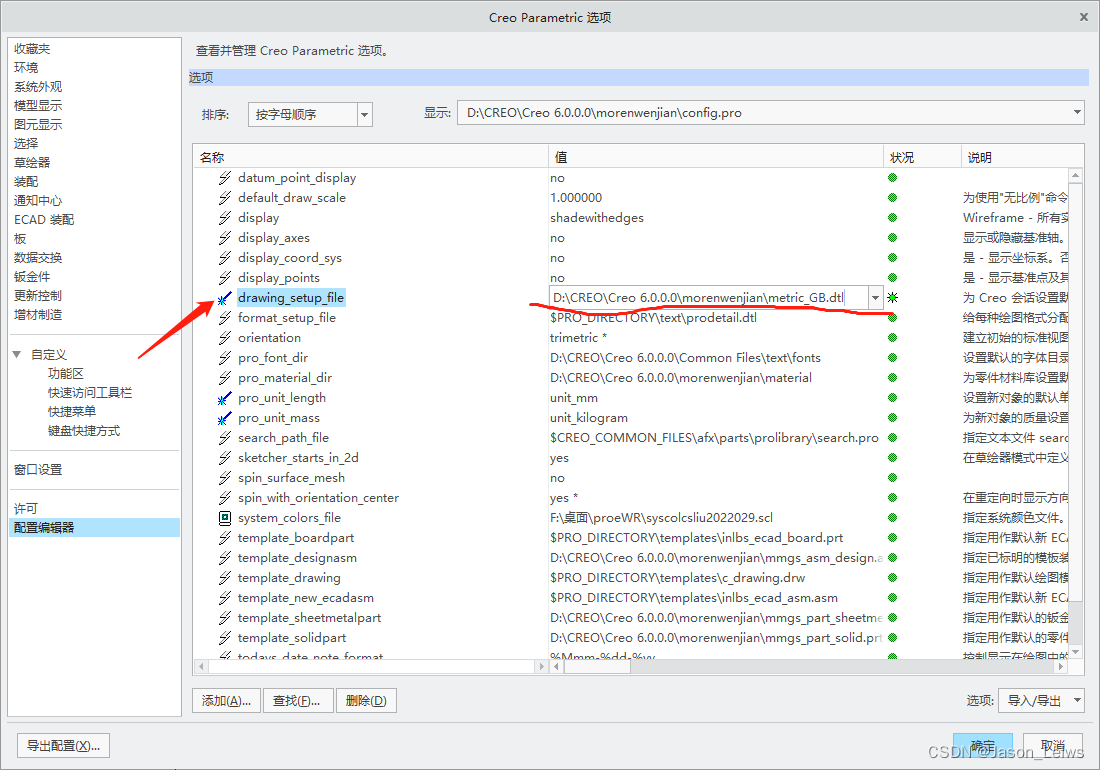Click the 值 column header
Viewport: 1100px width, 770px height.
point(716,157)
